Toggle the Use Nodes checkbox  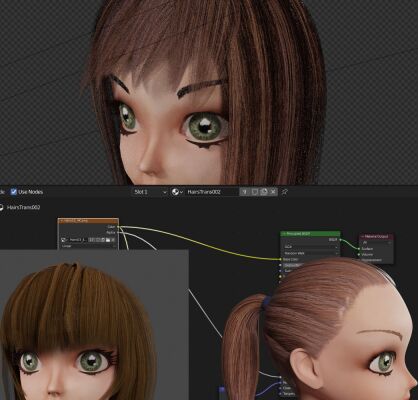point(14,192)
